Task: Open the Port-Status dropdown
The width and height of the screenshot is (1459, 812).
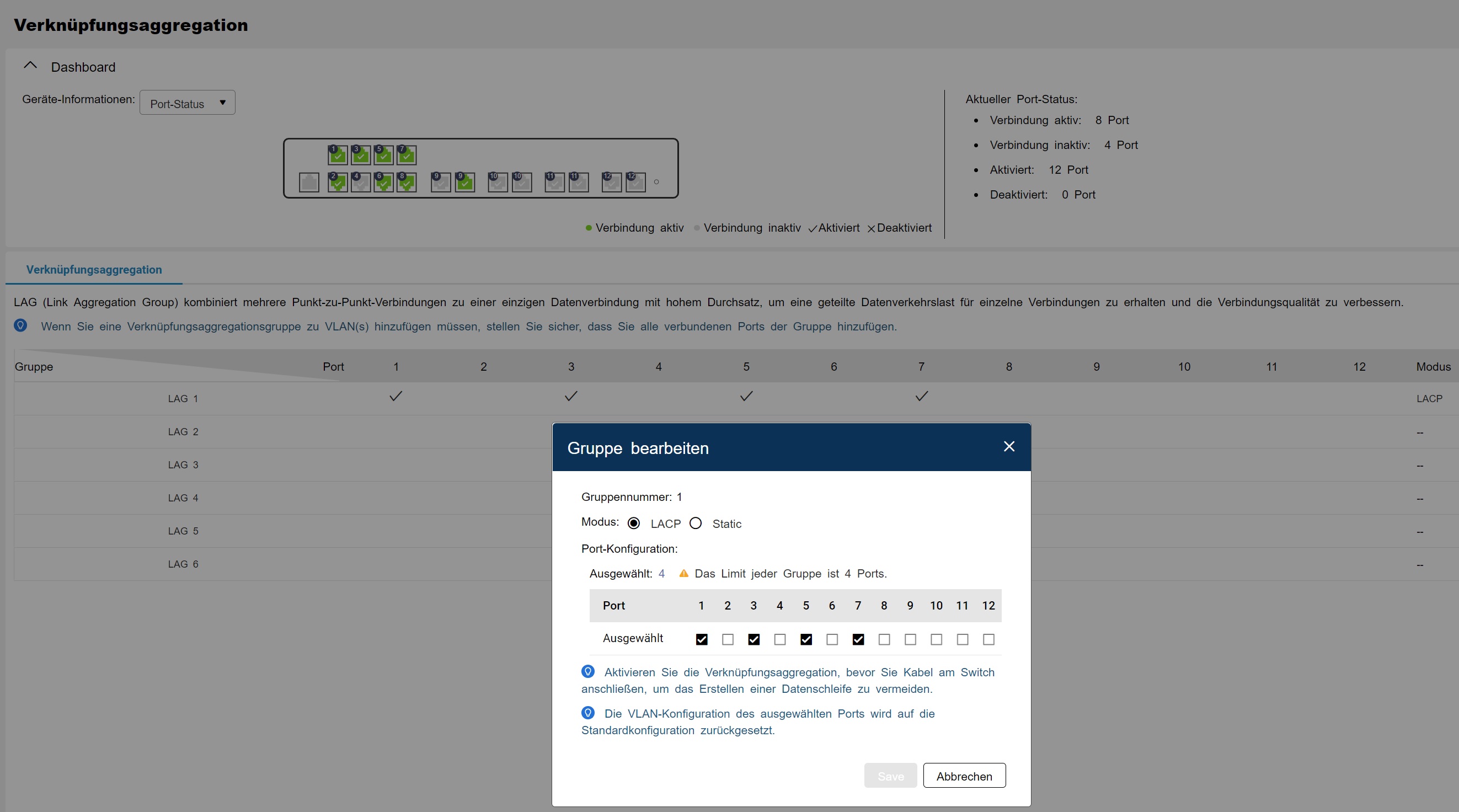Action: [x=188, y=103]
